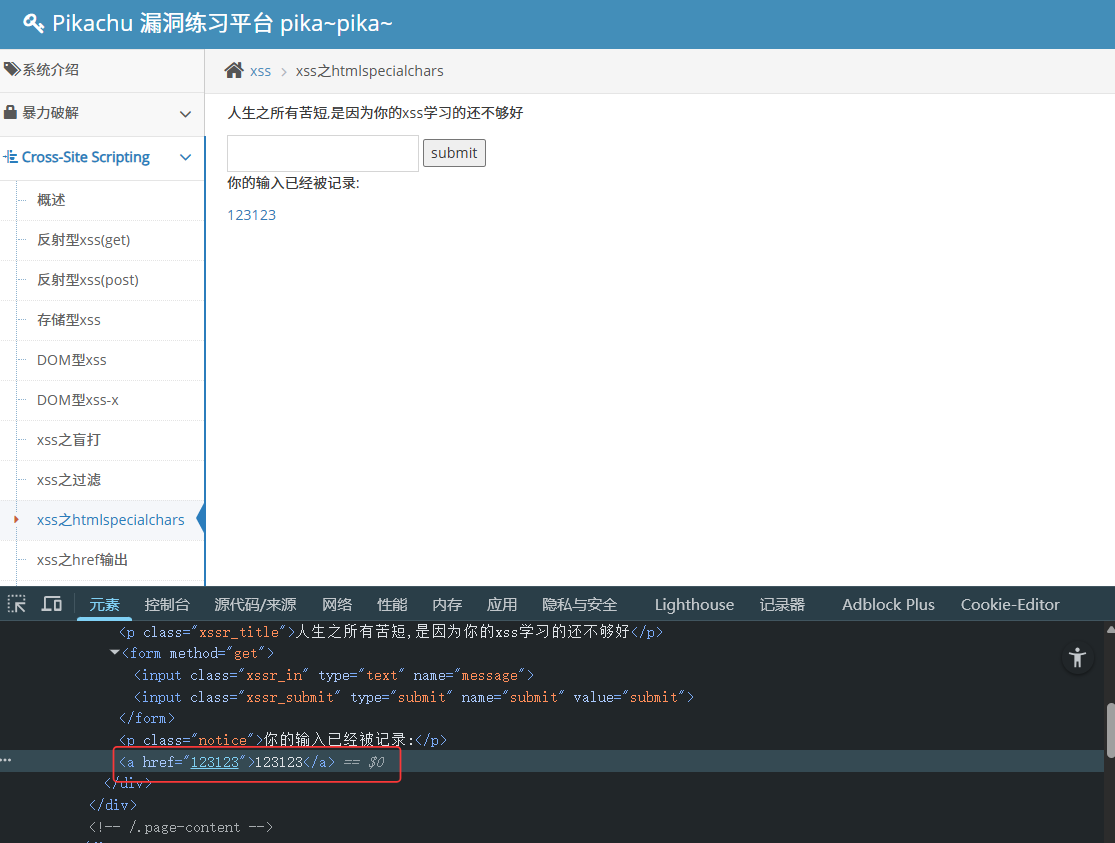
Task: Click the 你的输入已经被记录 notice text
Action: coord(294,184)
